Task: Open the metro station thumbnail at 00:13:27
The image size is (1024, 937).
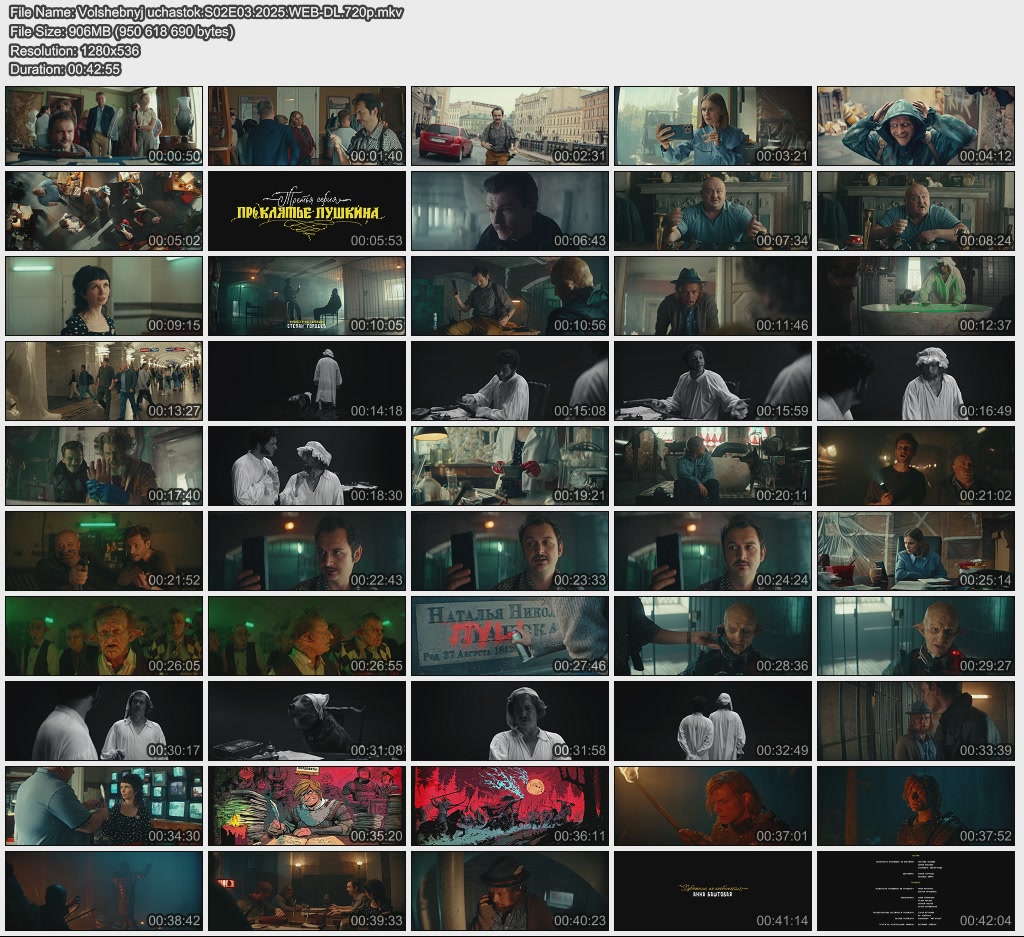Action: 104,381
